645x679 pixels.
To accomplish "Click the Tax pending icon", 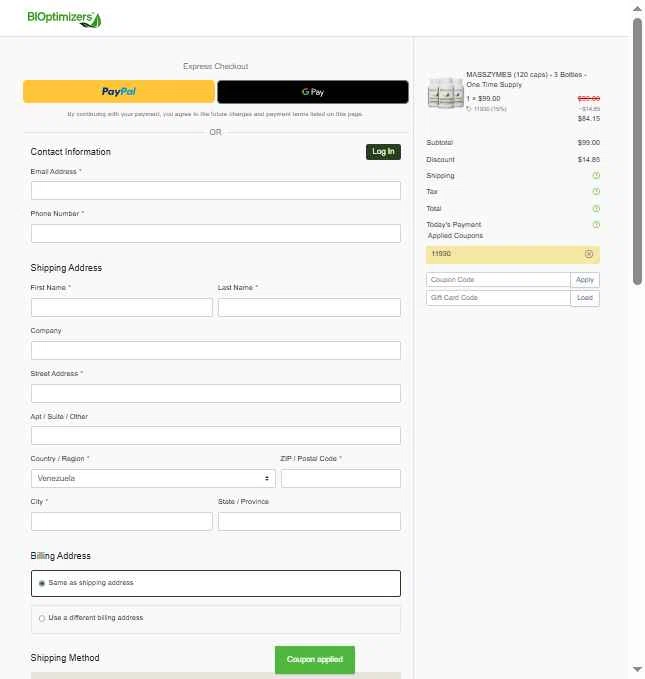I will pyautogui.click(x=596, y=191).
